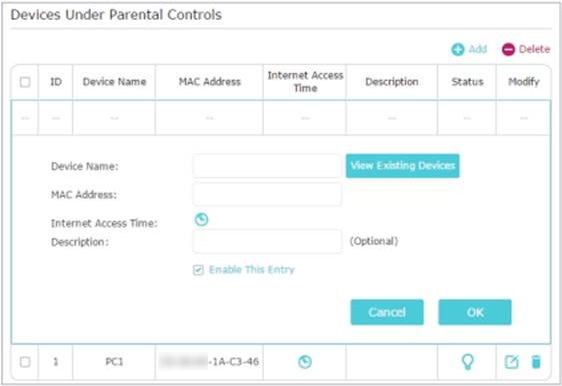Click the View Existing Devices button
This screenshot has height=386, width=562.
pyautogui.click(x=403, y=166)
